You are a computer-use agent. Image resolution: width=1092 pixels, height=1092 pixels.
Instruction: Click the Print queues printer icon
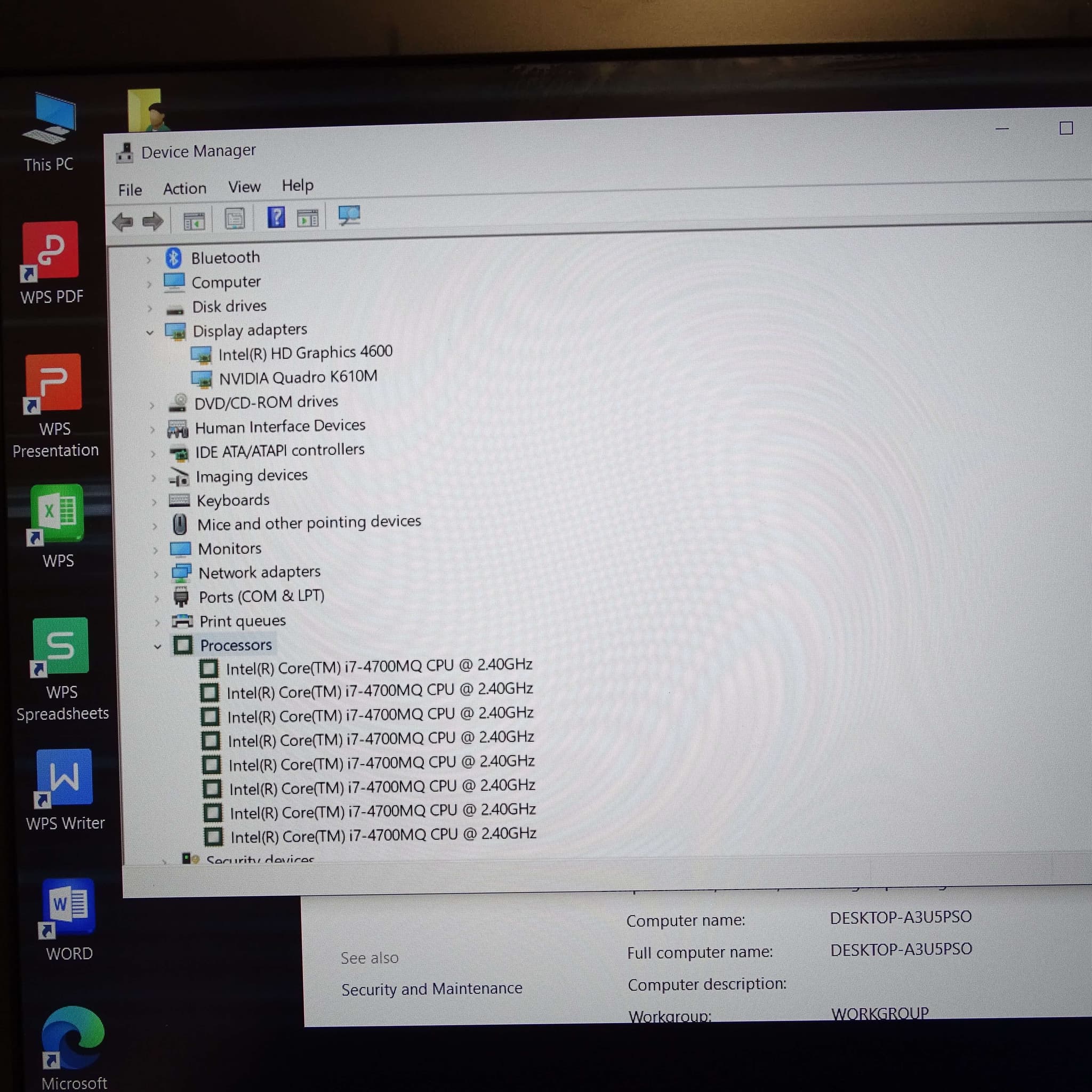click(182, 622)
